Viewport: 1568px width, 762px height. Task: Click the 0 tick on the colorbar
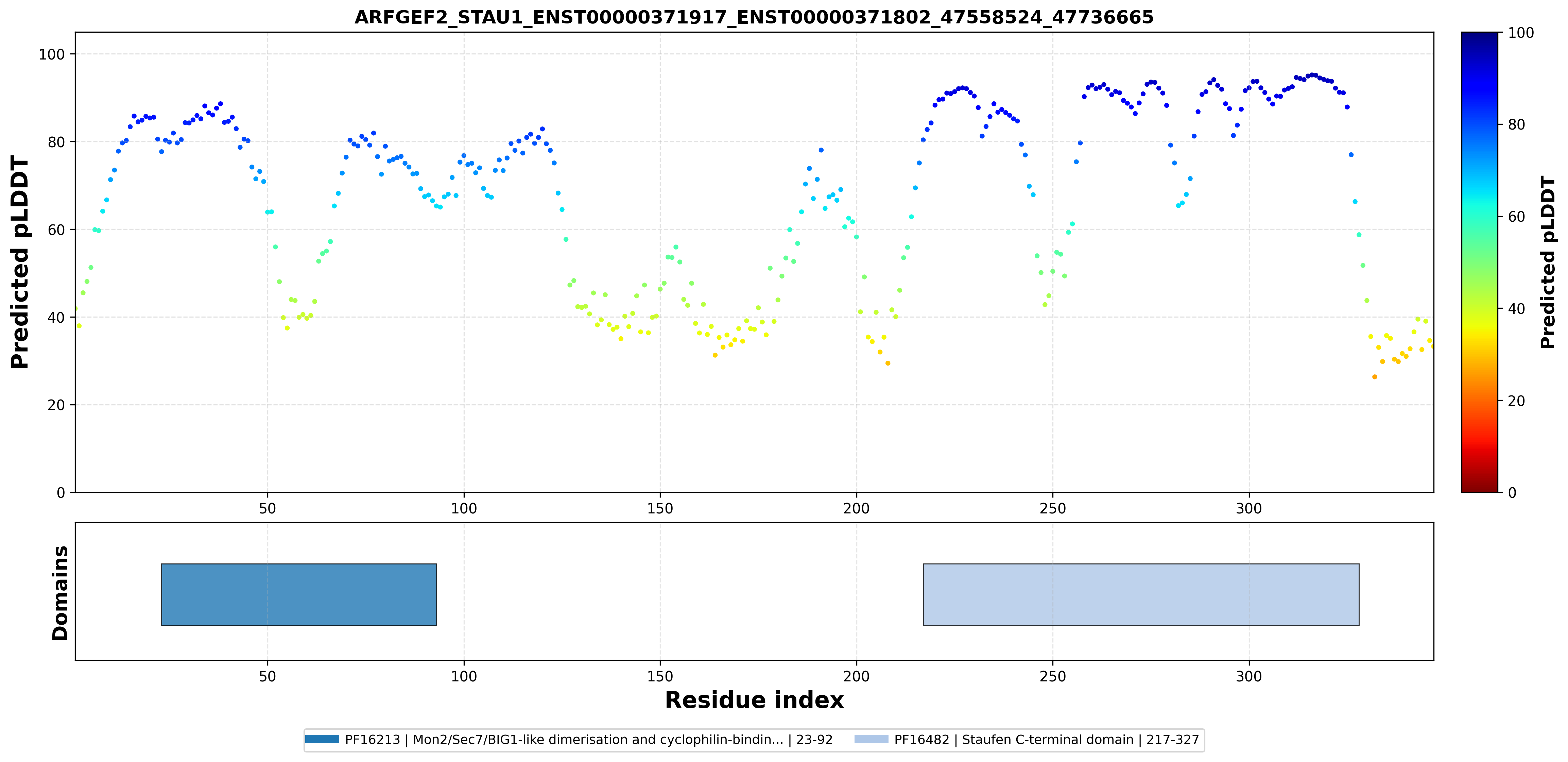pyautogui.click(x=1512, y=493)
